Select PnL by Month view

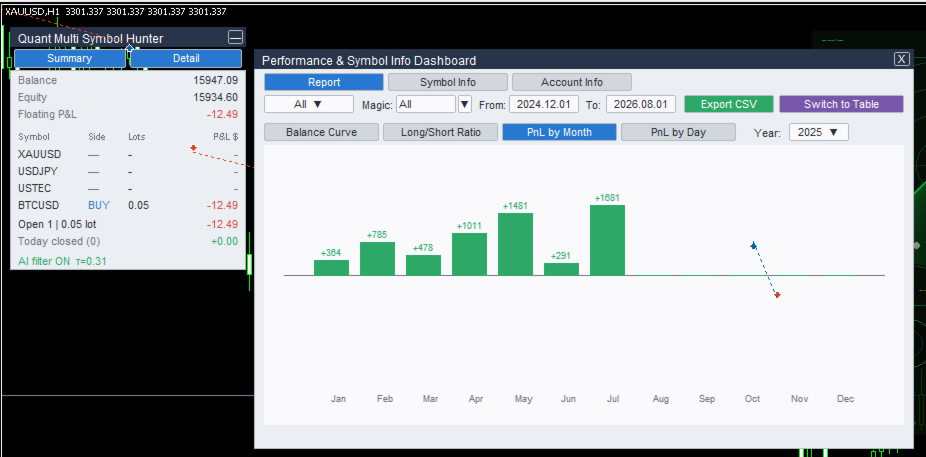(x=559, y=132)
